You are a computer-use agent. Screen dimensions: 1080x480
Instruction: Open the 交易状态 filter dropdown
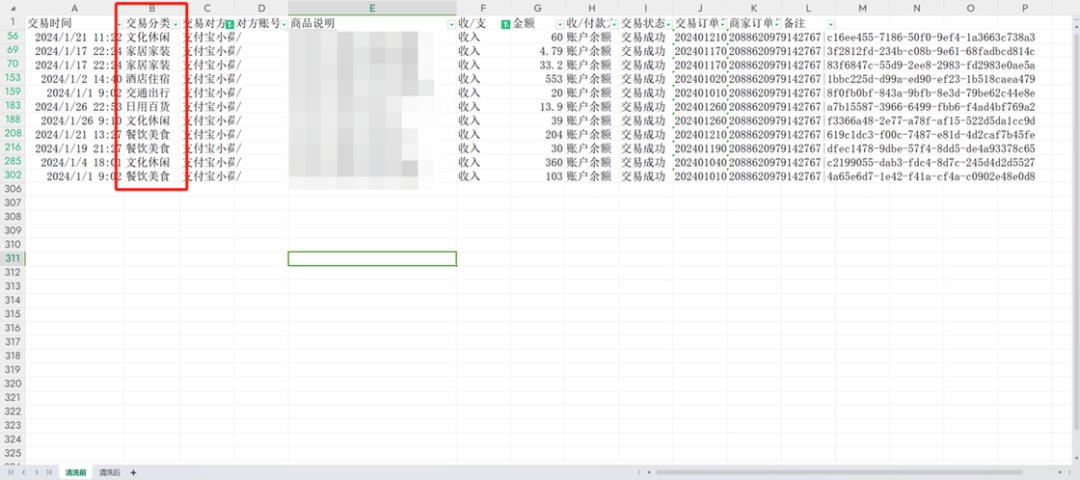[x=669, y=24]
